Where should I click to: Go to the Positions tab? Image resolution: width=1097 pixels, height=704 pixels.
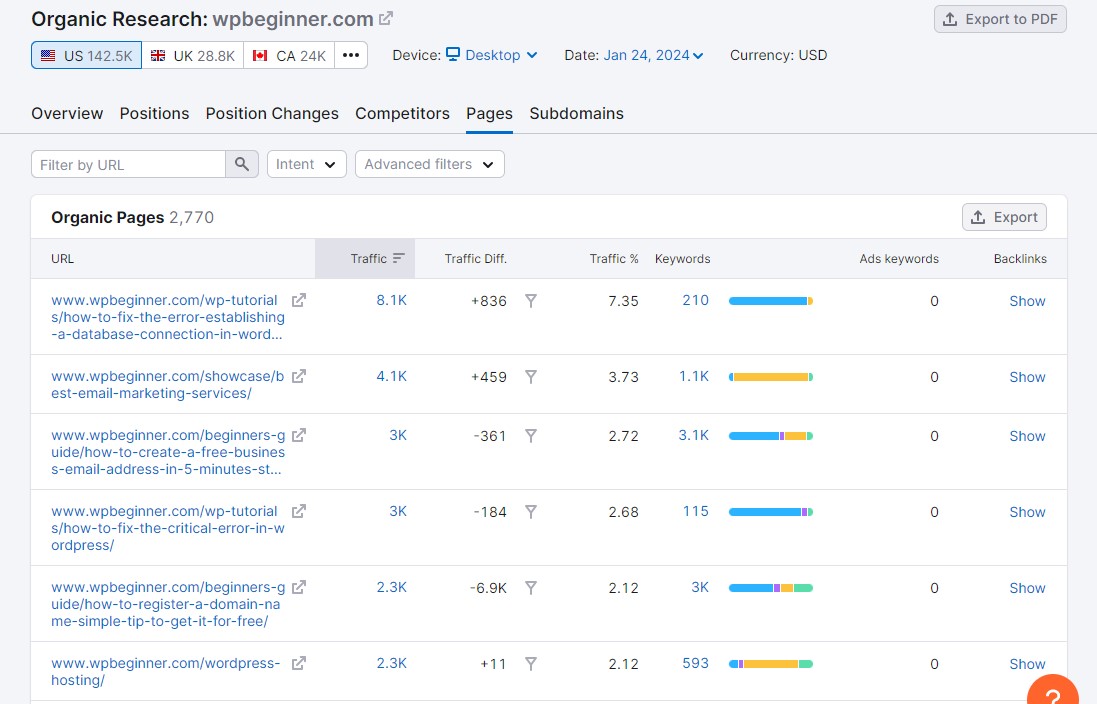point(155,113)
